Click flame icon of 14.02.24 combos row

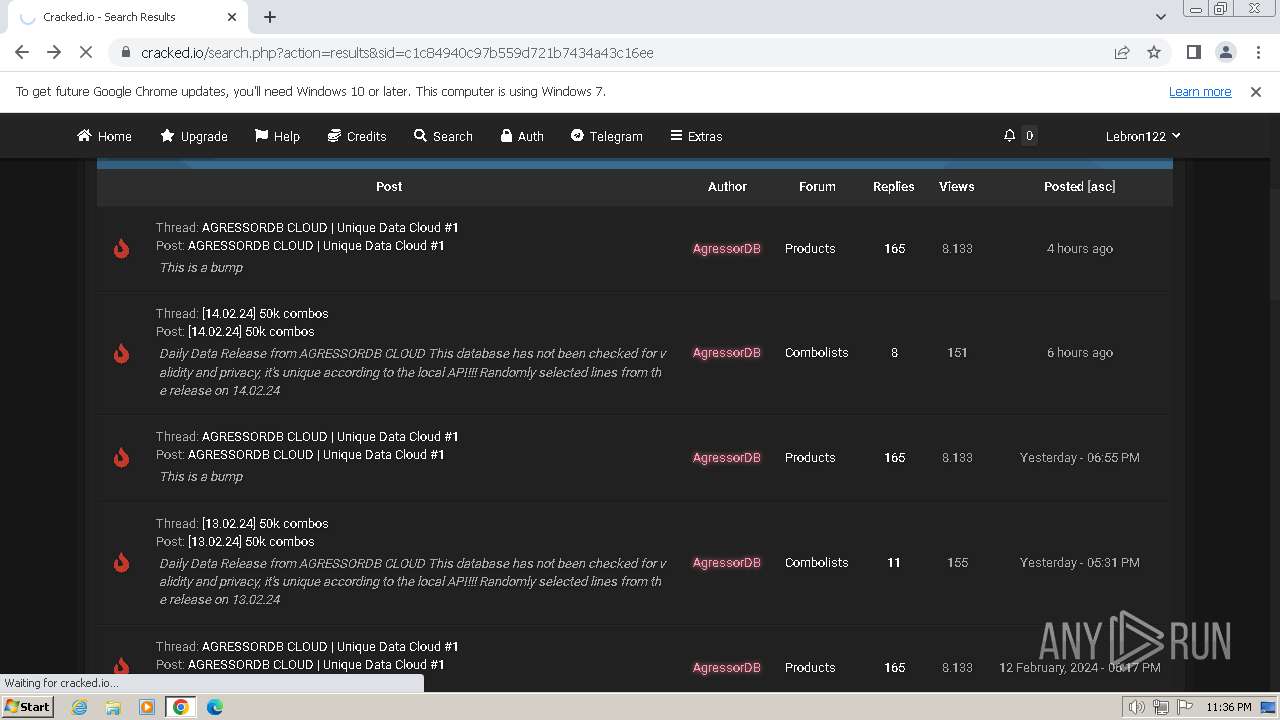(121, 353)
